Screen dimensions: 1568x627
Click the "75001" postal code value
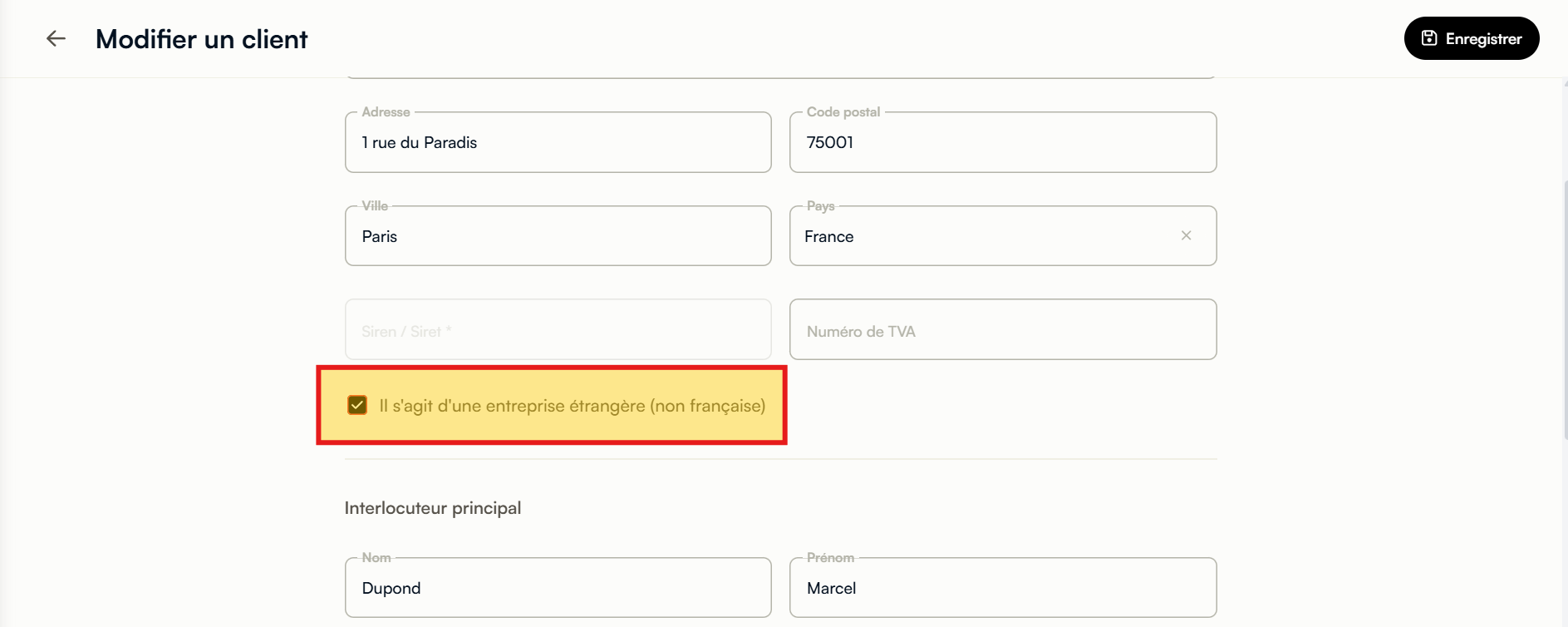[x=830, y=142]
